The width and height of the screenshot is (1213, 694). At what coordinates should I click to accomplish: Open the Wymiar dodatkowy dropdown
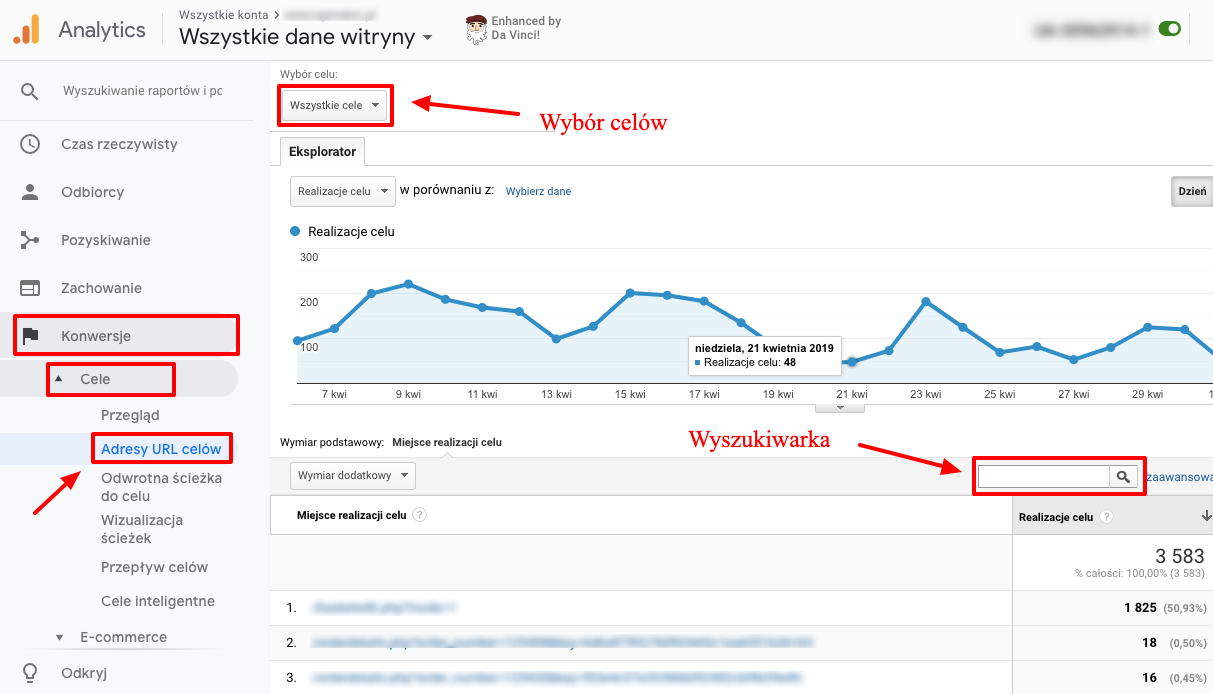[352, 476]
